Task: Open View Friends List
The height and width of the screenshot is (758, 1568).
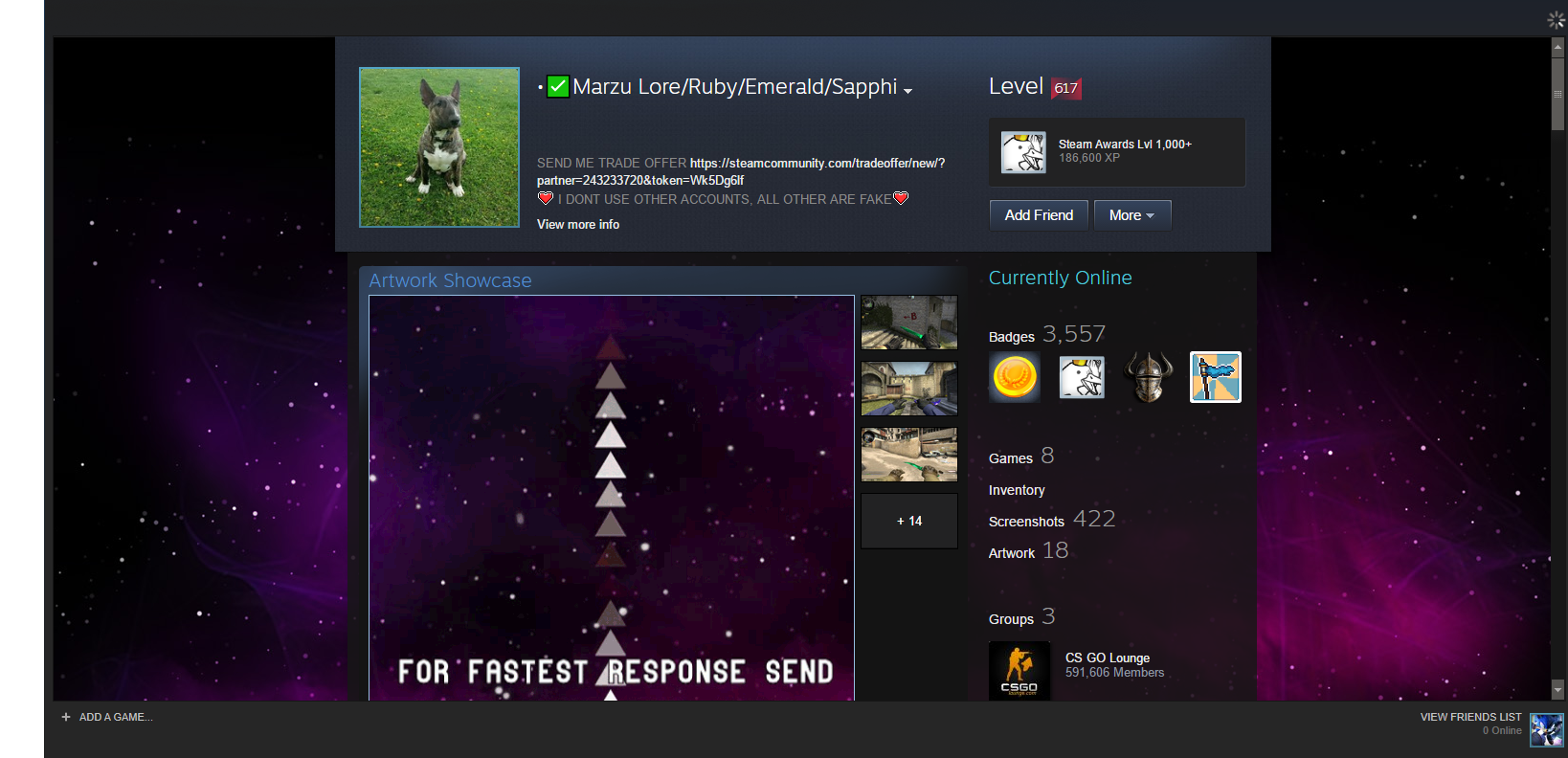Action: pos(1470,717)
